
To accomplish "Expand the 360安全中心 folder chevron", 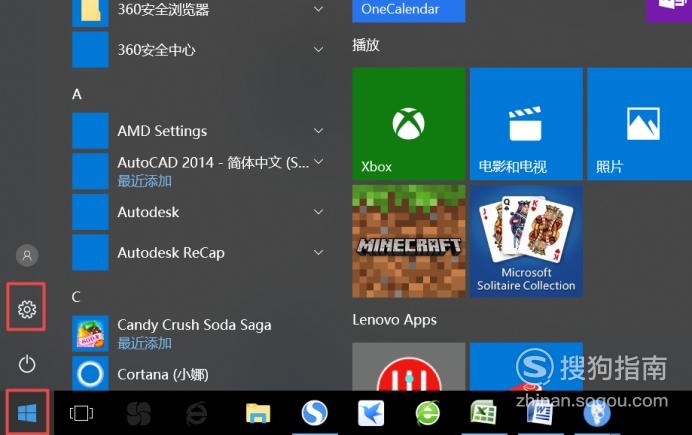I will (x=318, y=49).
